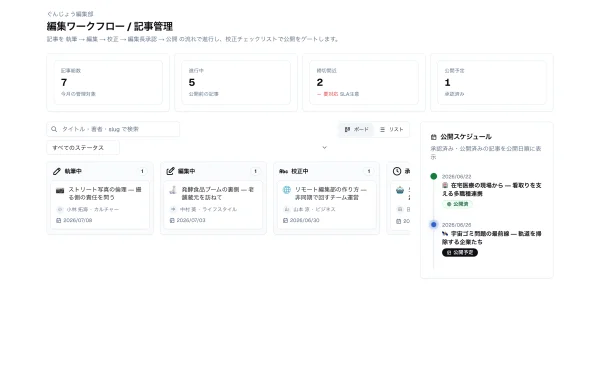This screenshot has height=375, width=600.
Task: Click the green 公開済 status badge
Action: (x=458, y=204)
